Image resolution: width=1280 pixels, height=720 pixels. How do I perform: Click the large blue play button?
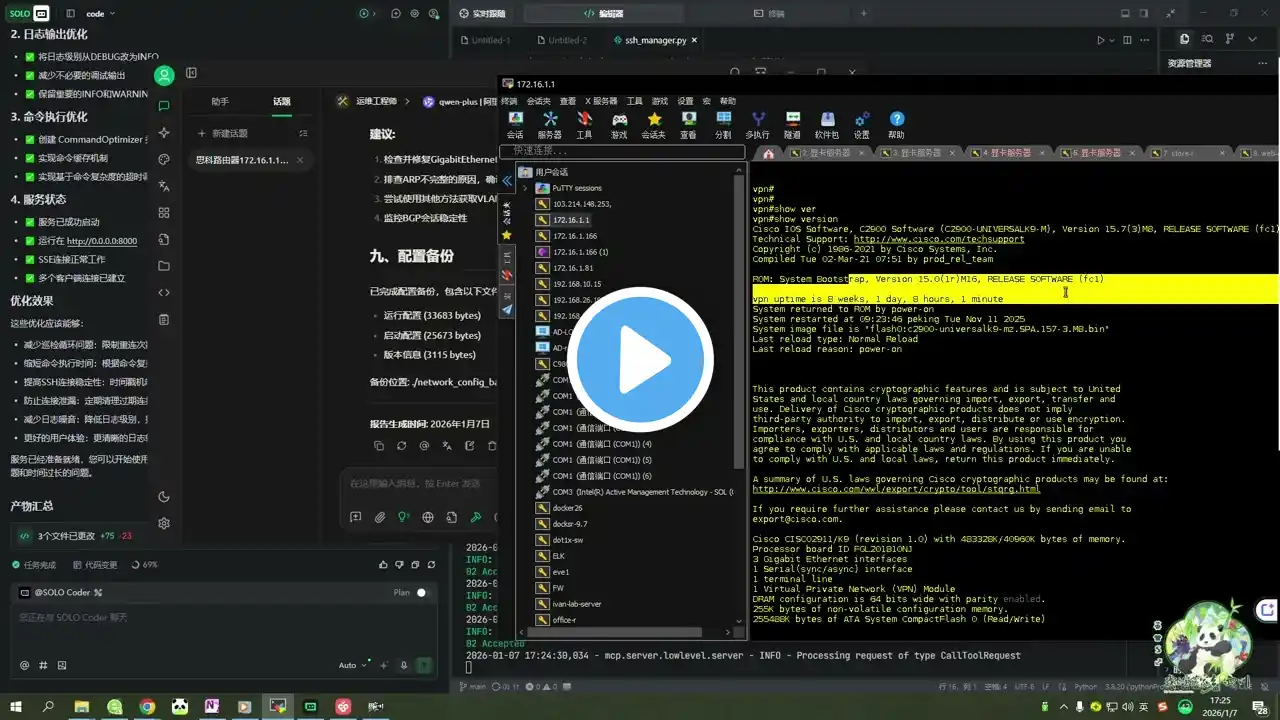pyautogui.click(x=640, y=360)
